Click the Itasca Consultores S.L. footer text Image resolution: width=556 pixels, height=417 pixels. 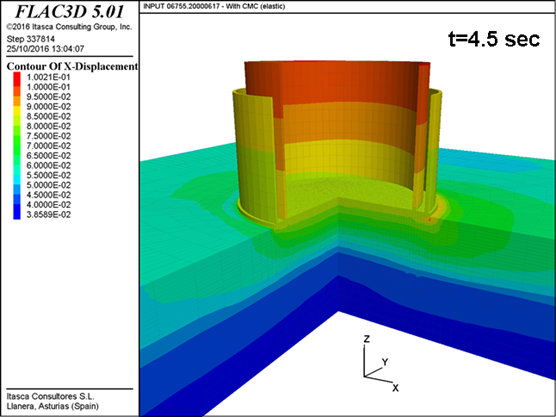coord(50,396)
